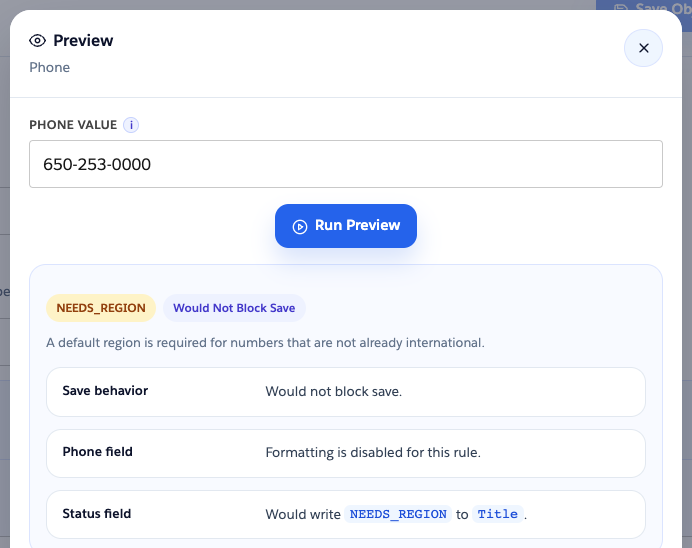
Task: Click the PHONE VALUE label
Action: 73,125
